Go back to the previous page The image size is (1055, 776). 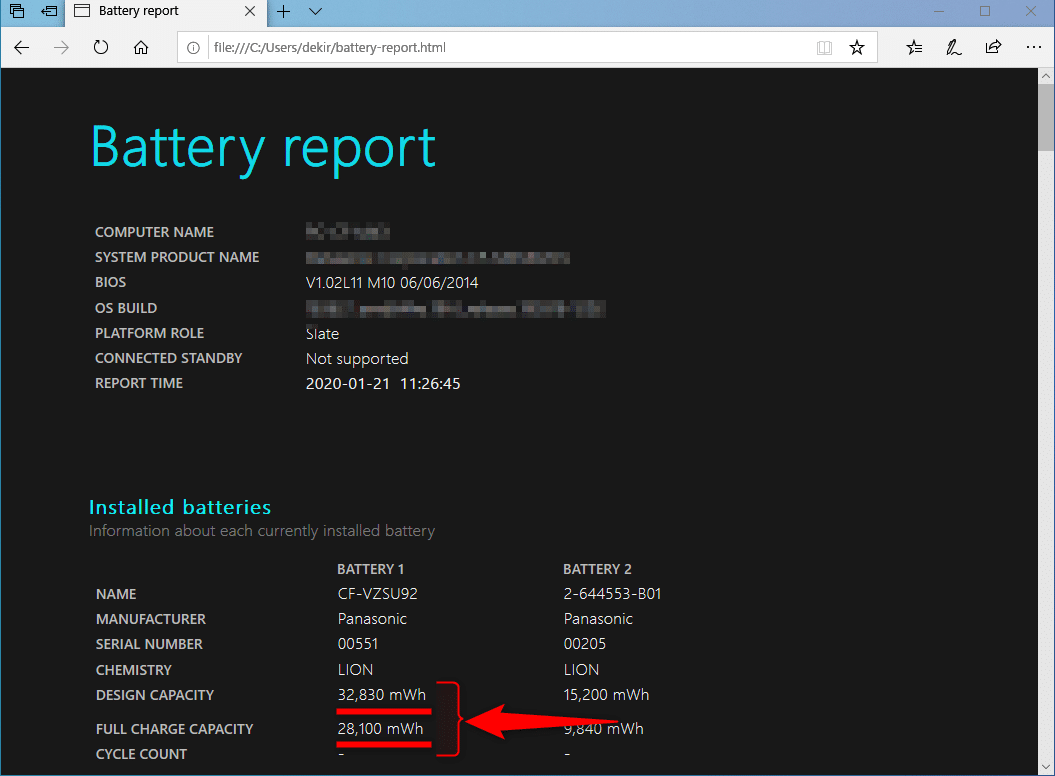(x=22, y=48)
